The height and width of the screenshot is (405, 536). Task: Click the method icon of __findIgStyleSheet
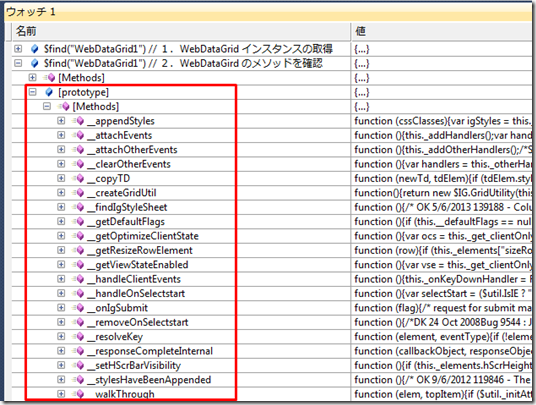point(78,207)
